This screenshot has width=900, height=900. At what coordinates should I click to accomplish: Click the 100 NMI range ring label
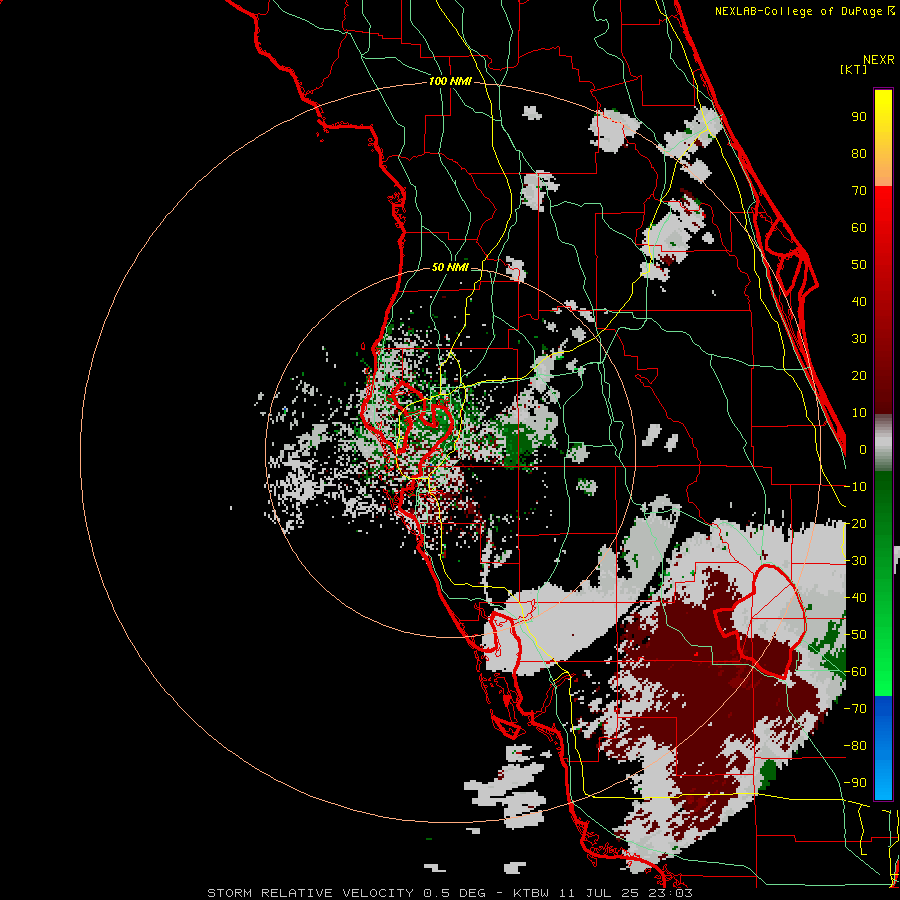click(x=450, y=81)
